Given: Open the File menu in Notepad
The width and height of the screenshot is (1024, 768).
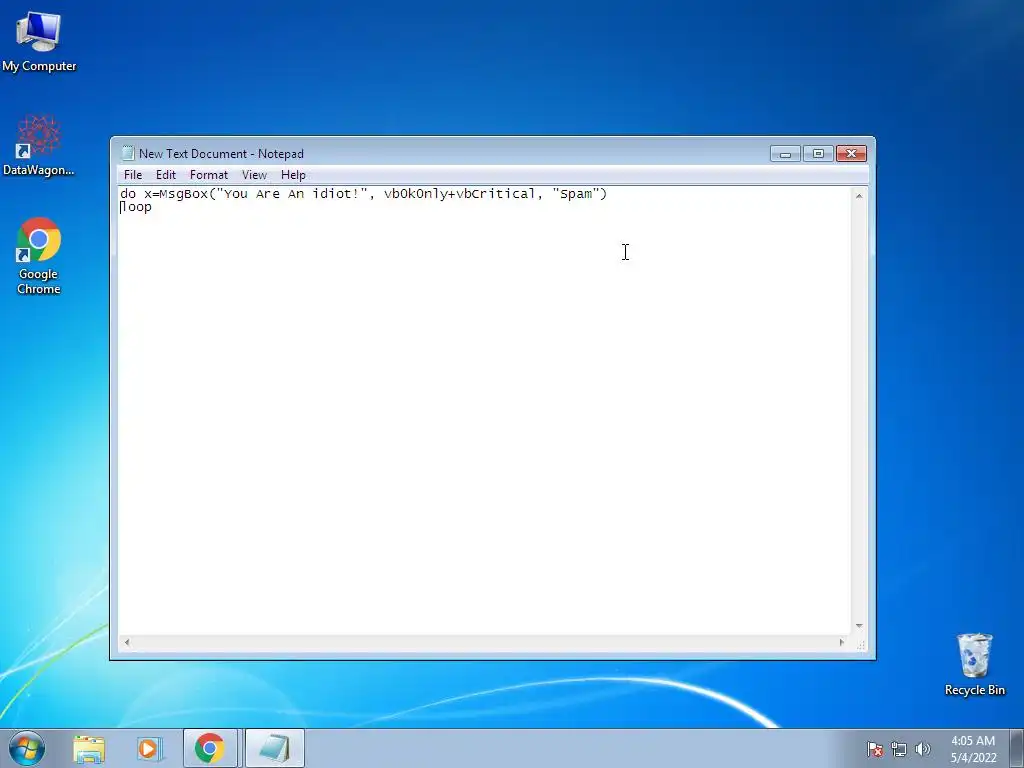Looking at the screenshot, I should [x=133, y=175].
